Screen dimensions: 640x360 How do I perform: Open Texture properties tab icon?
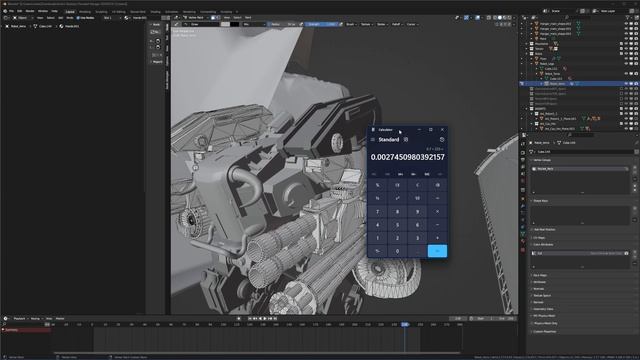523,249
